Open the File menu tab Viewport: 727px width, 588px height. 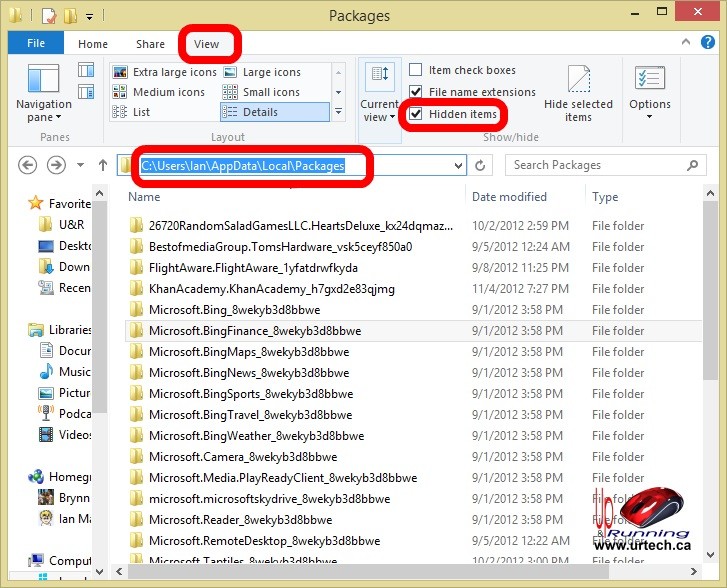36,44
